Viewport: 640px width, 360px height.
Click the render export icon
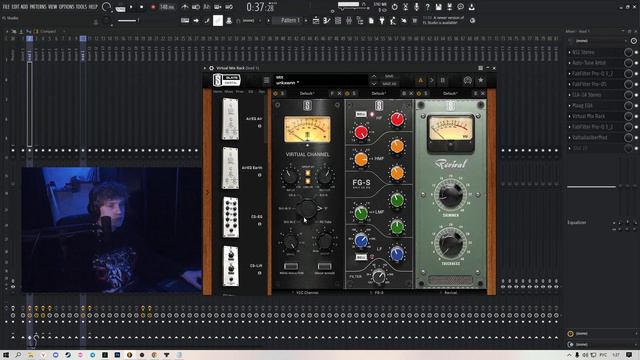[x=449, y=7]
